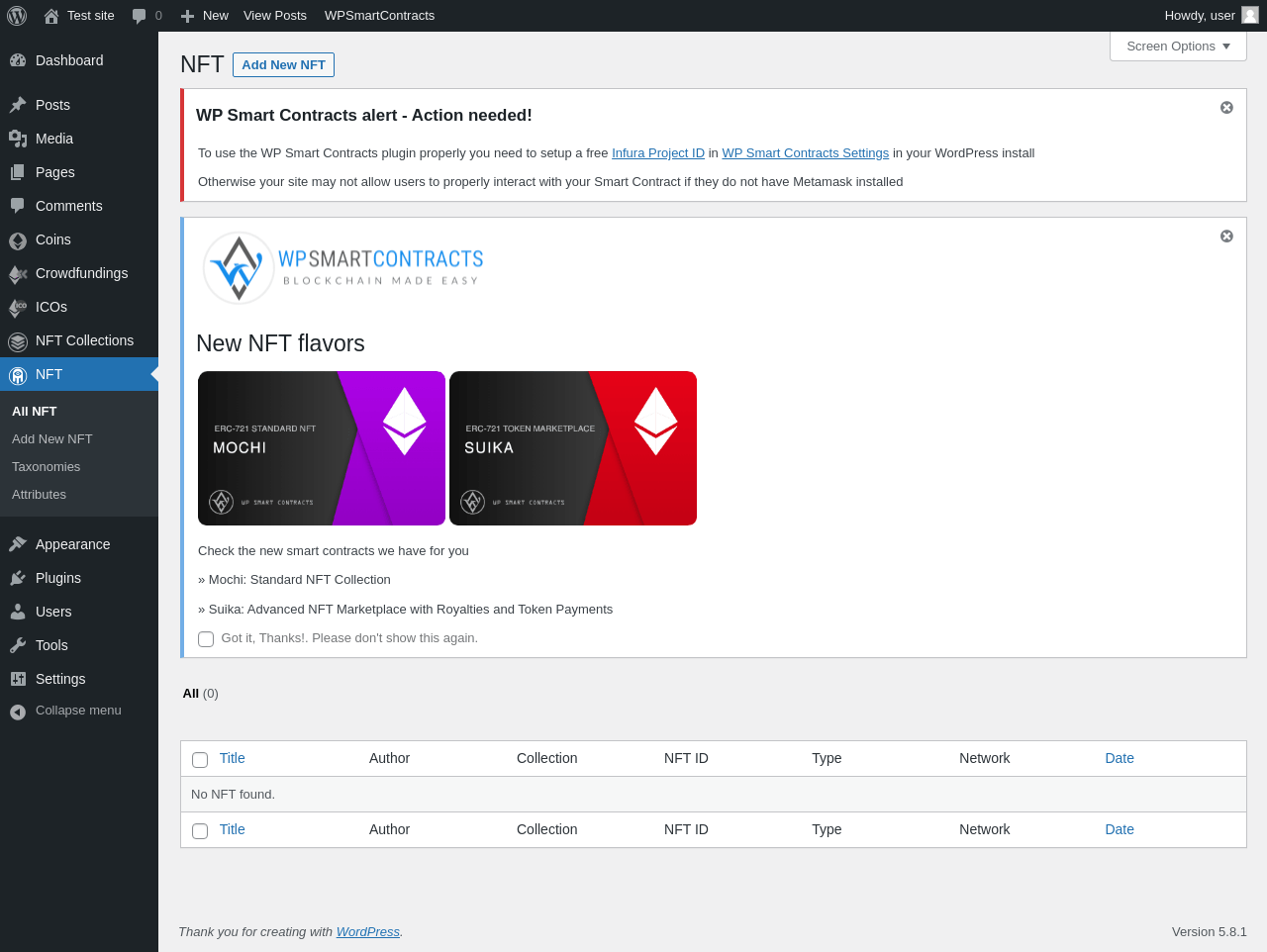Click the Media icon in sidebar
Viewport: 1267px width, 952px height.
pos(18,139)
